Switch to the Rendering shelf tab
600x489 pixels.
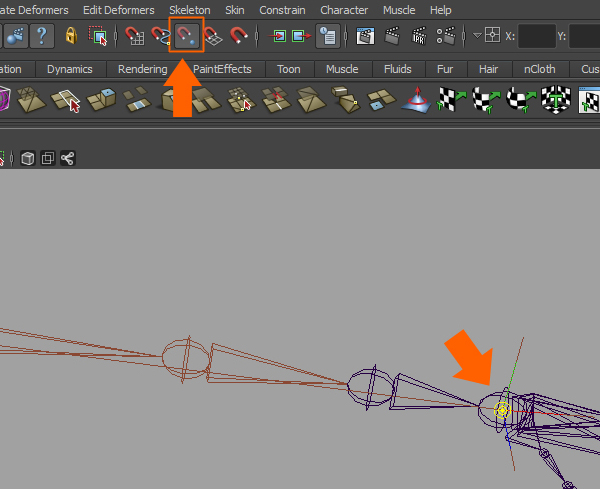point(142,69)
